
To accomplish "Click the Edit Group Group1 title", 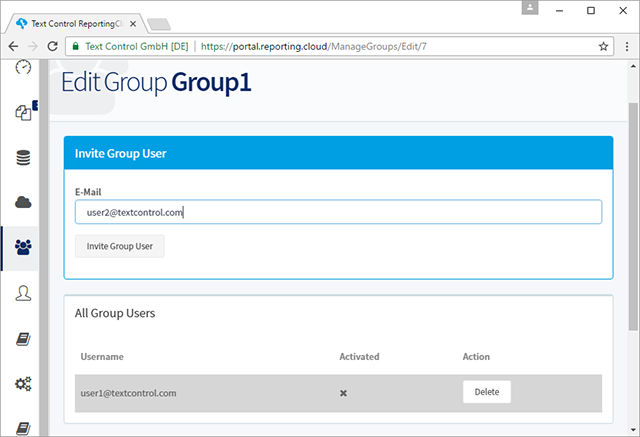I will [156, 83].
